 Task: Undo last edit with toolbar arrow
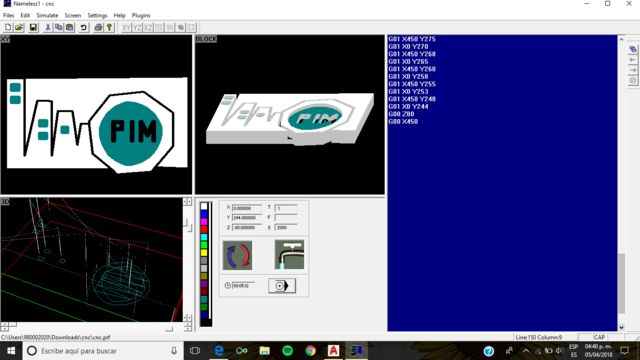(x=84, y=27)
